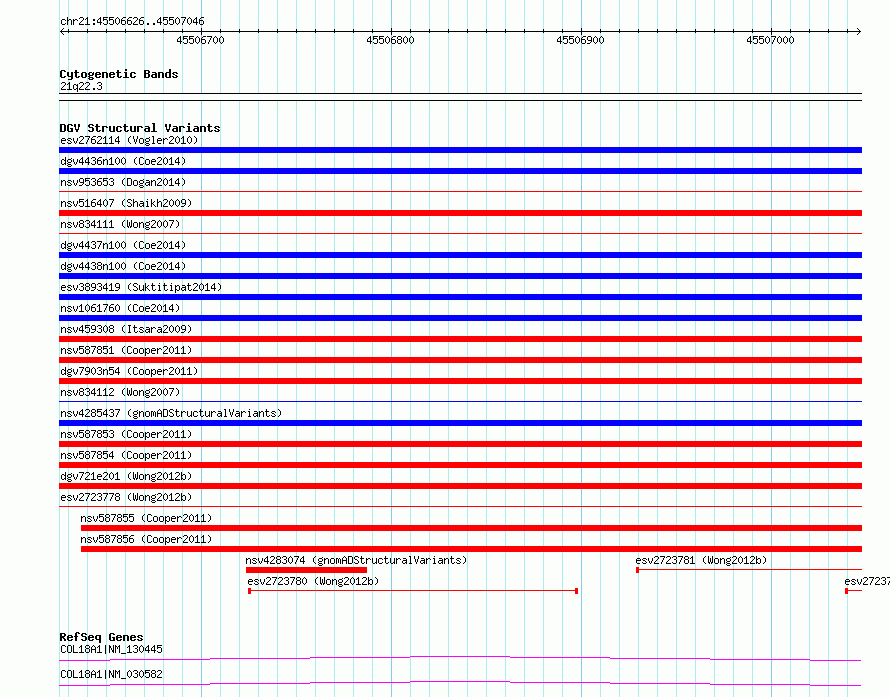Click dgv7903n54 (Cooper2011) variant label

tap(129, 371)
